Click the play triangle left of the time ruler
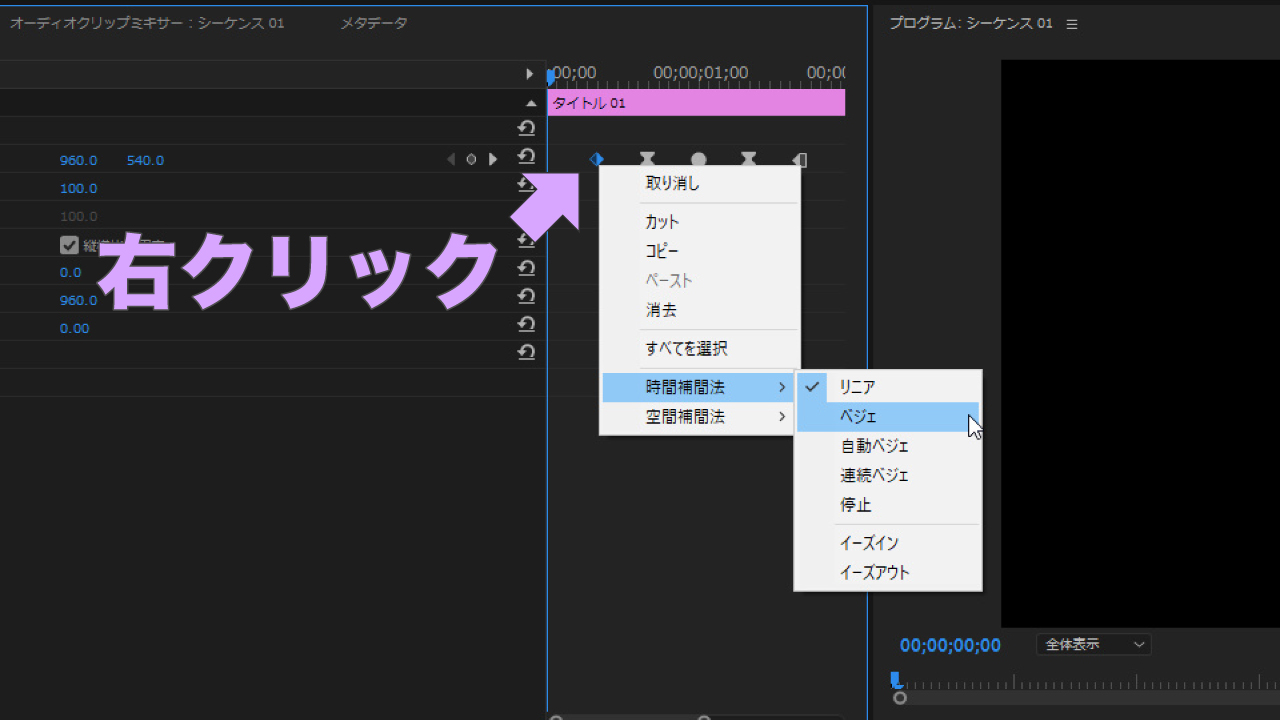 tap(530, 74)
